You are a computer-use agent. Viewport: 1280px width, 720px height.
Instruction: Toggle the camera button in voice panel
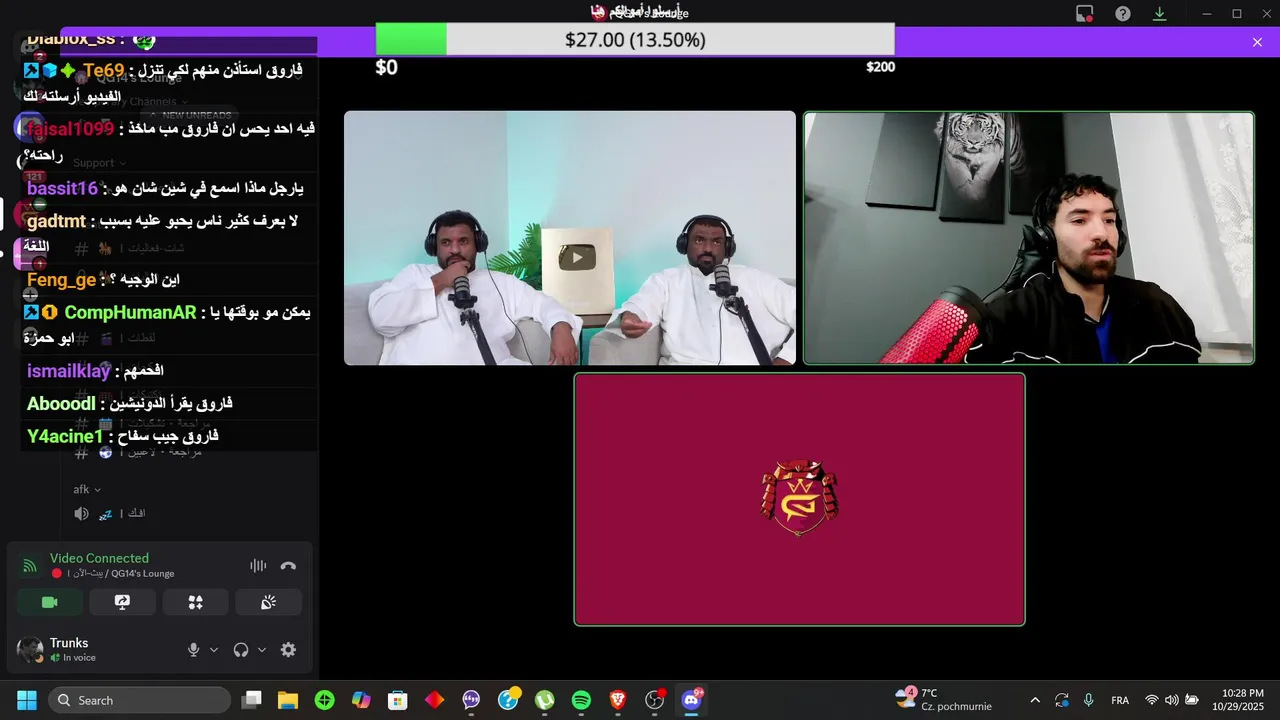50,602
